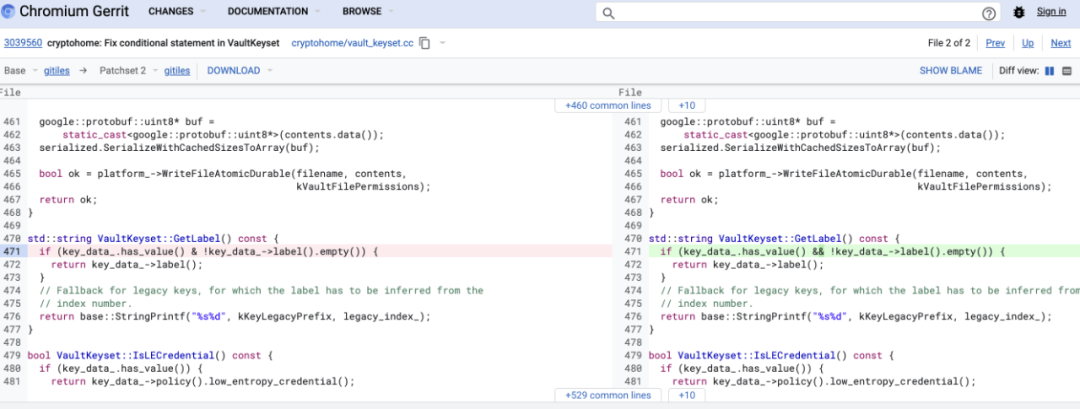Open change number 3039560 link
The width and height of the screenshot is (1080, 409).
point(23,43)
